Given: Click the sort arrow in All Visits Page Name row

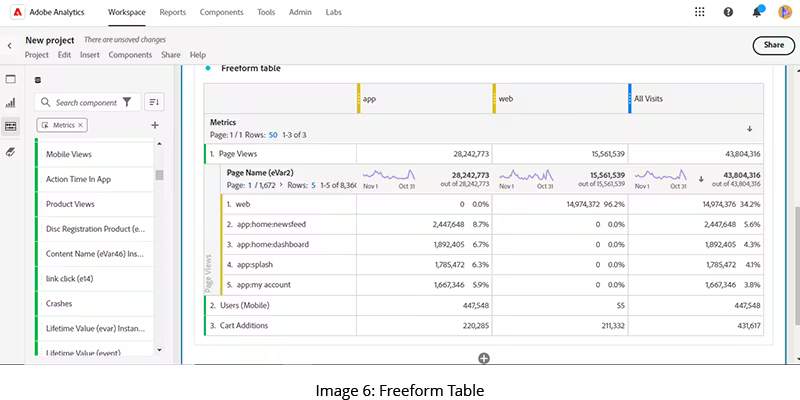Looking at the screenshot, I should coord(701,179).
